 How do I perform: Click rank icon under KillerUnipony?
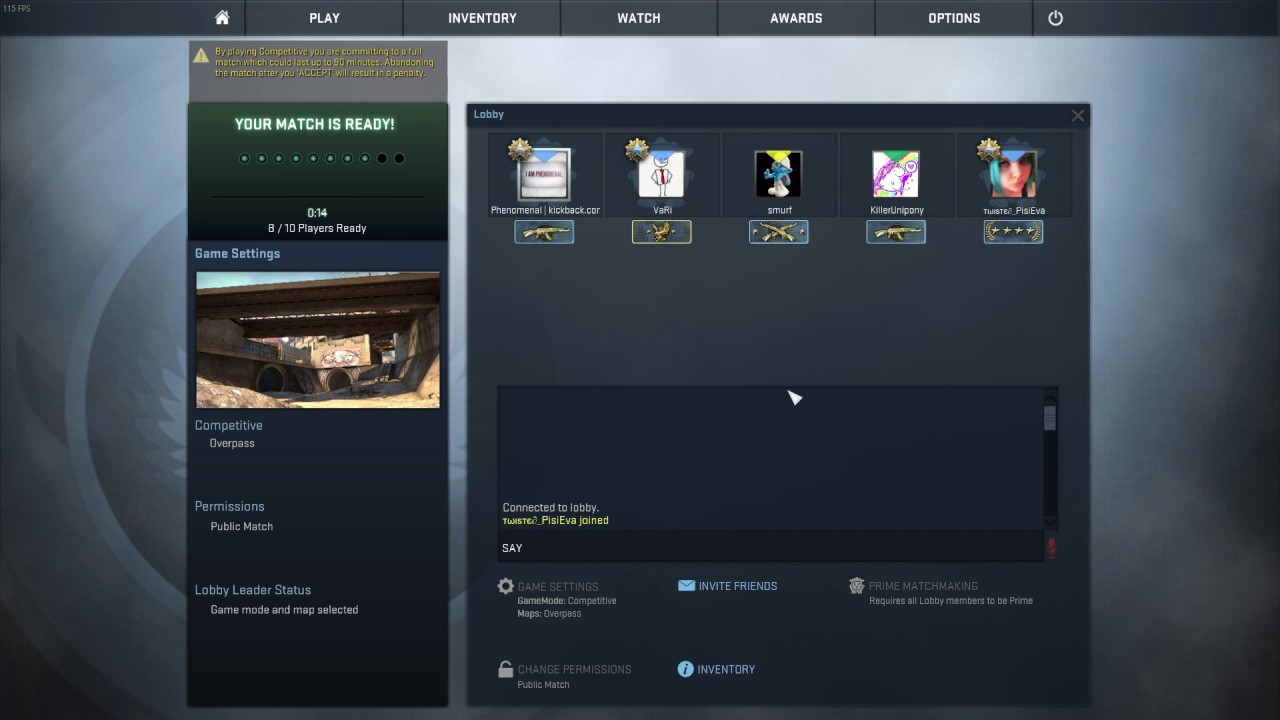[x=896, y=232]
